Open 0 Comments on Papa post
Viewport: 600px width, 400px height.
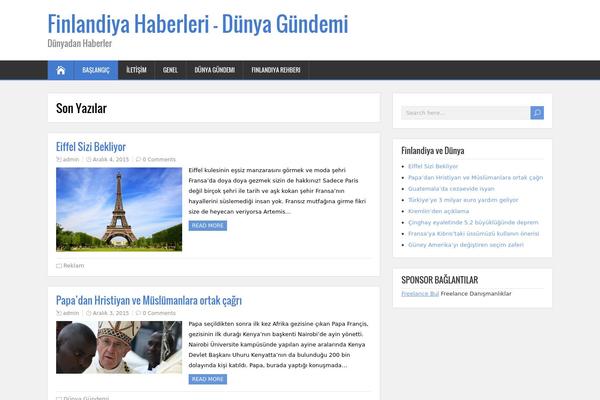(159, 313)
